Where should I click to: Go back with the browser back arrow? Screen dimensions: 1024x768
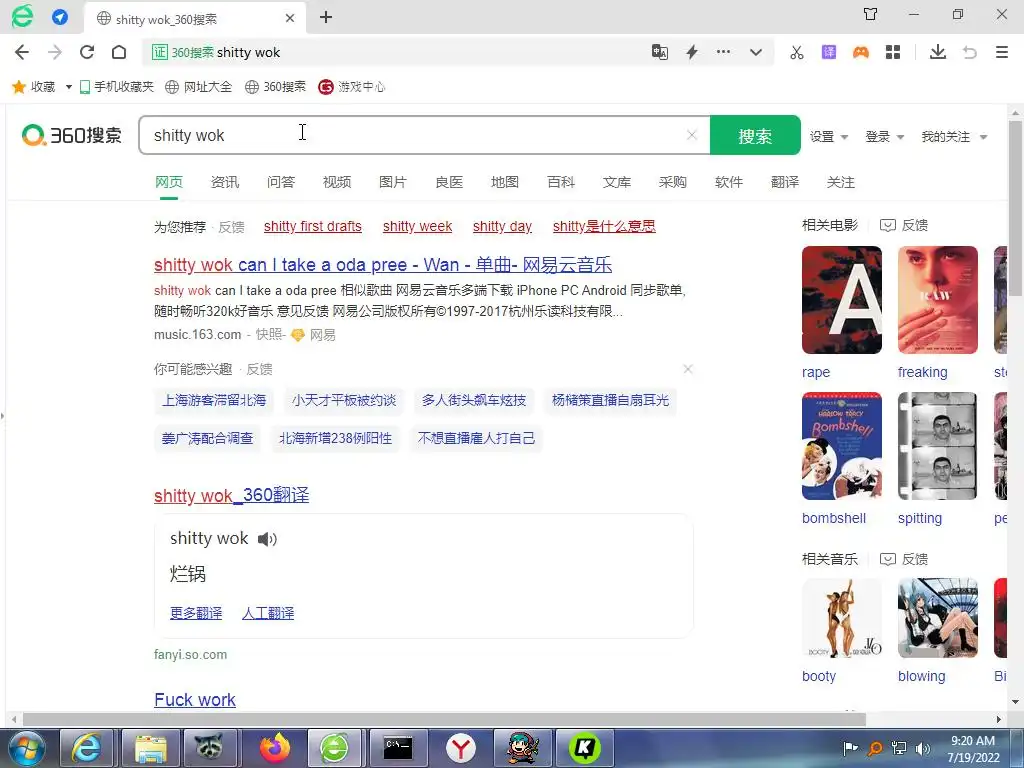[22, 52]
